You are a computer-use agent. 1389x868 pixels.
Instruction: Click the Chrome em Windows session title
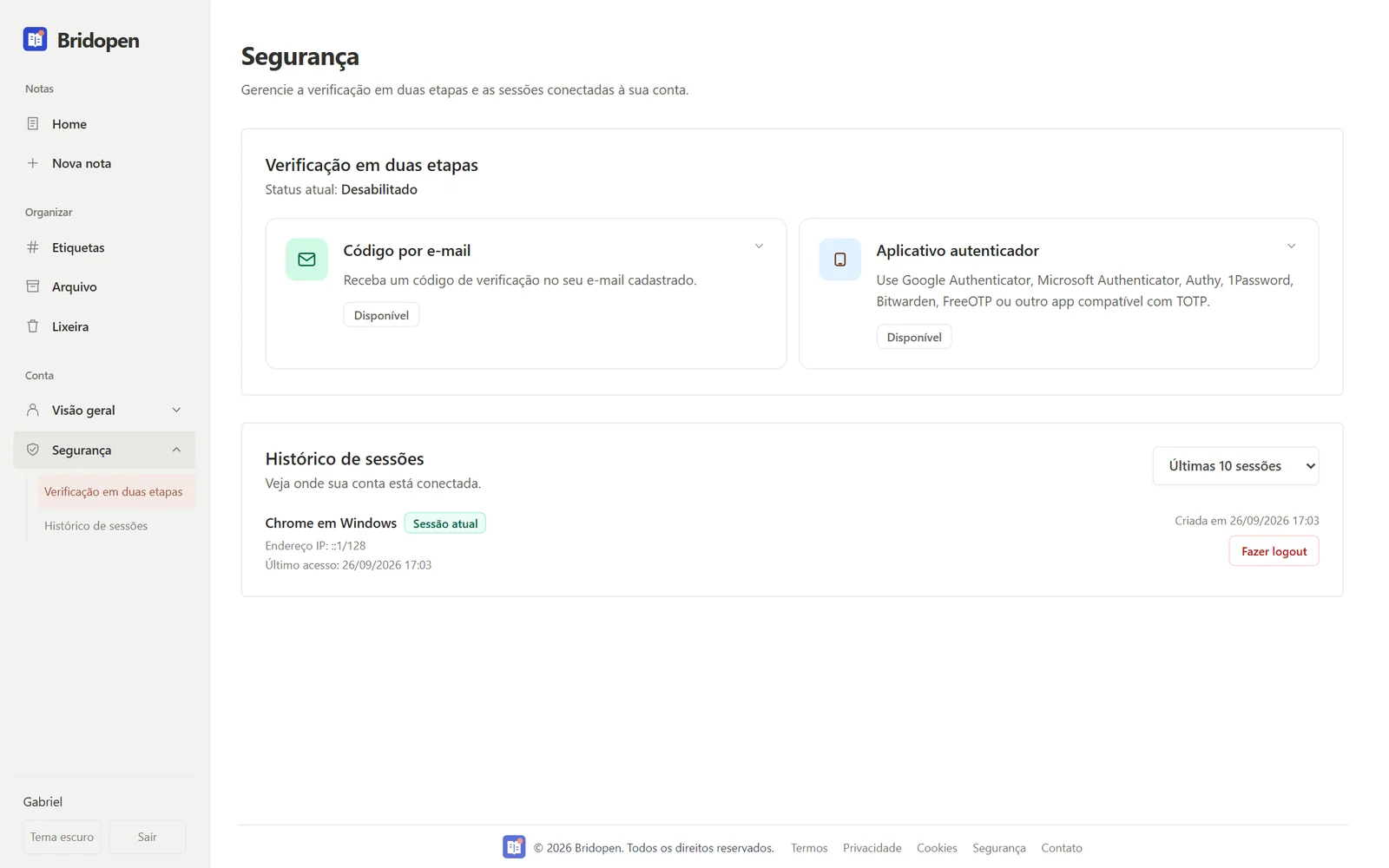click(x=331, y=523)
